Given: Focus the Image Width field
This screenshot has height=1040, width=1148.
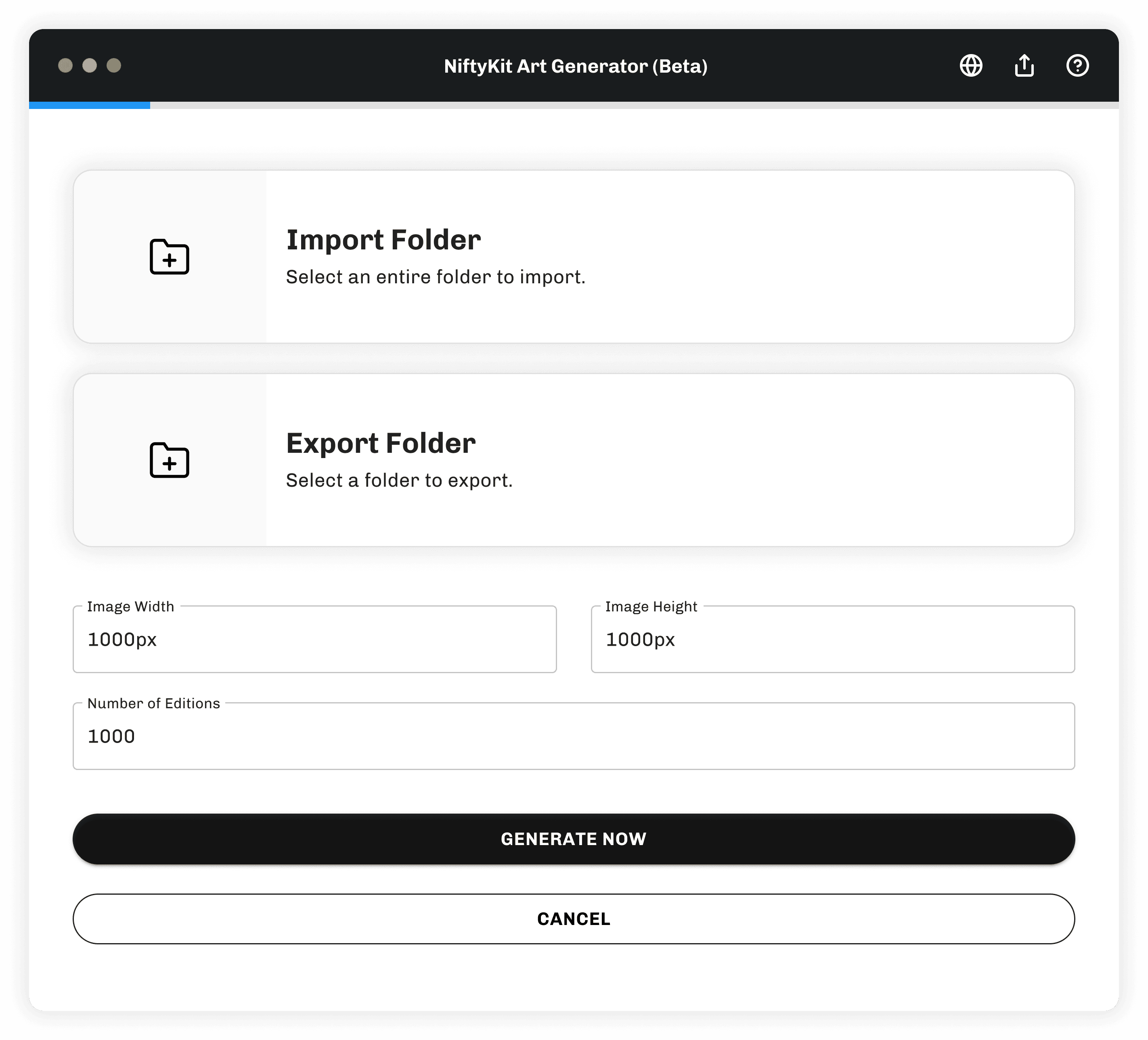Looking at the screenshot, I should tap(314, 639).
